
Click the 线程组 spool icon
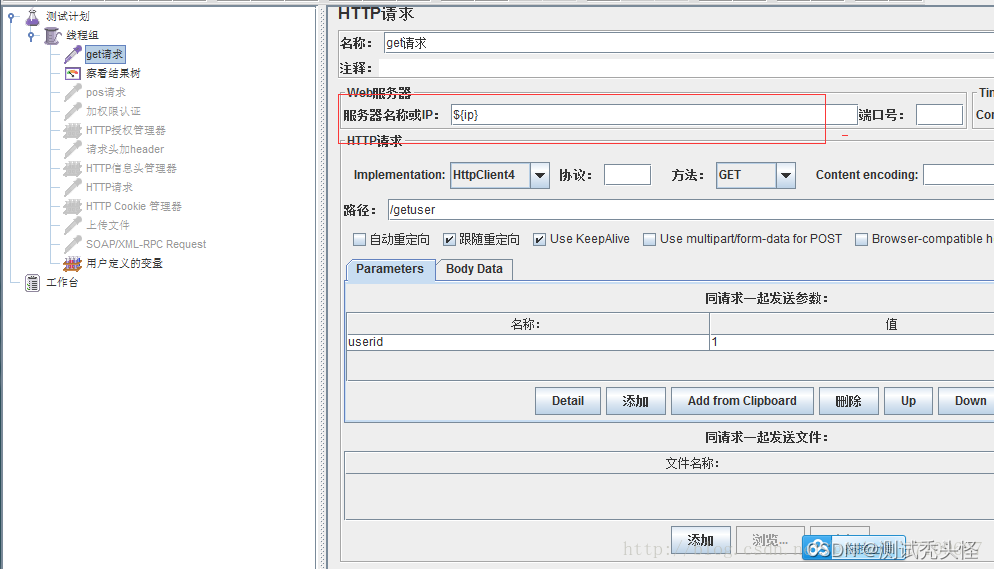[x=53, y=35]
